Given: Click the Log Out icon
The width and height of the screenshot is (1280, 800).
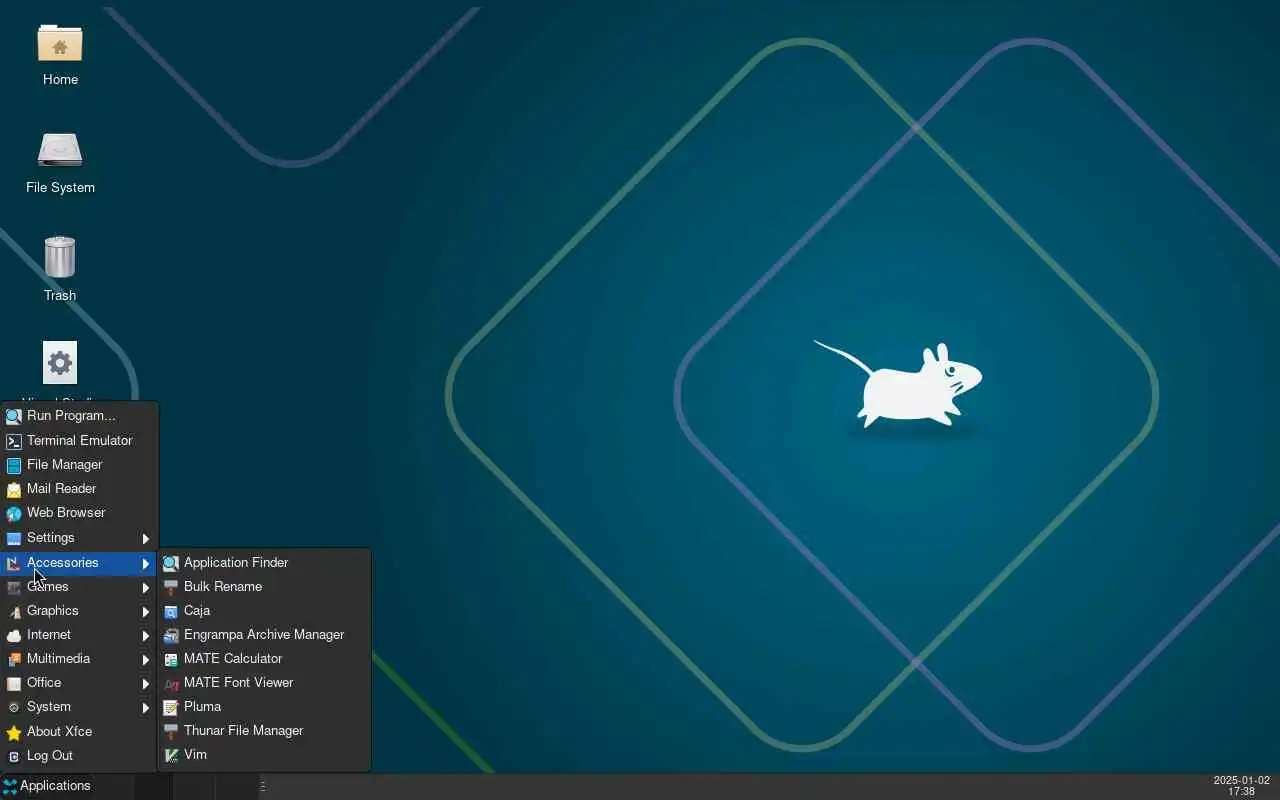Looking at the screenshot, I should 14,756.
